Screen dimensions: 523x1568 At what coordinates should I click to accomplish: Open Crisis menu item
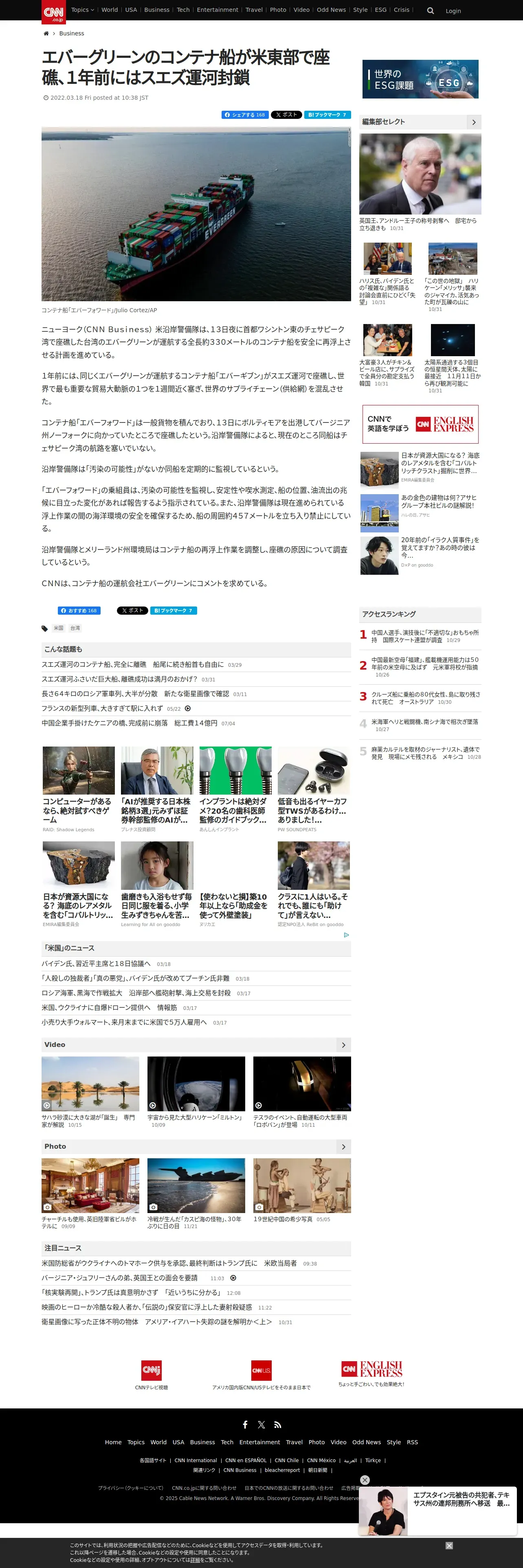(x=401, y=10)
